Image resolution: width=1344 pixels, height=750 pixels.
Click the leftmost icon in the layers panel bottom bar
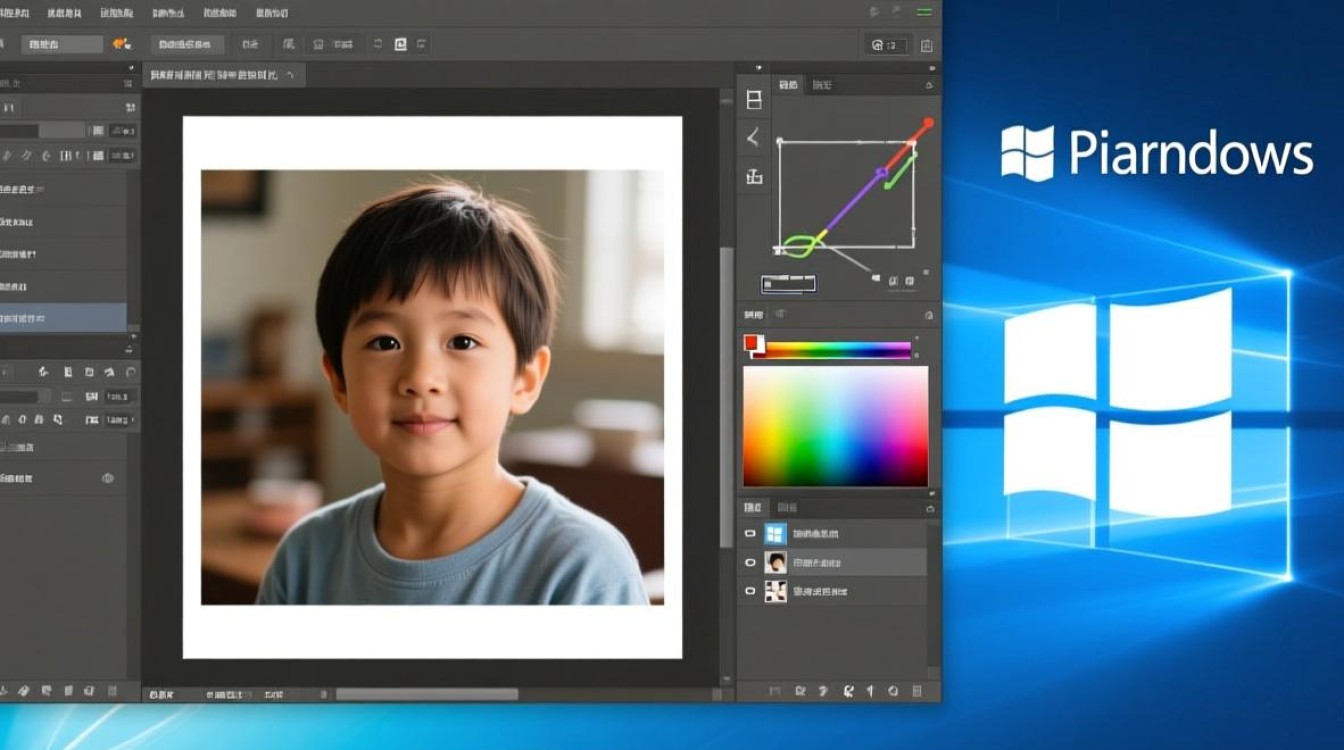773,691
